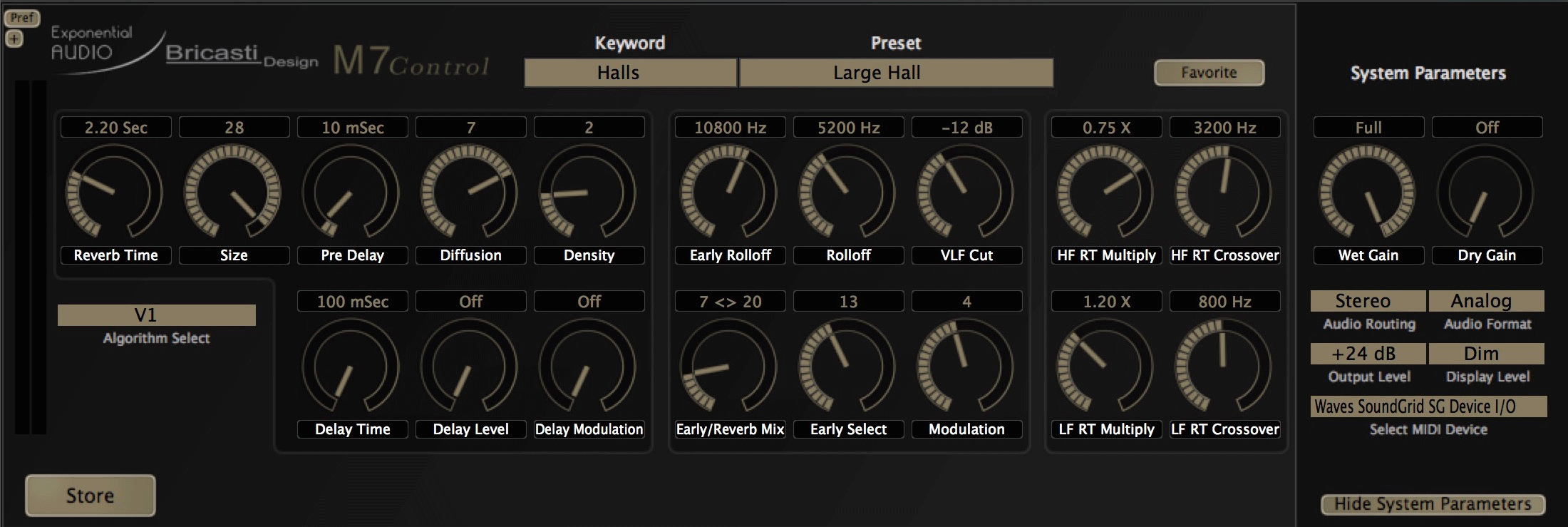Click the 10800 Hz early rolloff value
Viewport: 1568px width, 527px height.
tap(731, 128)
